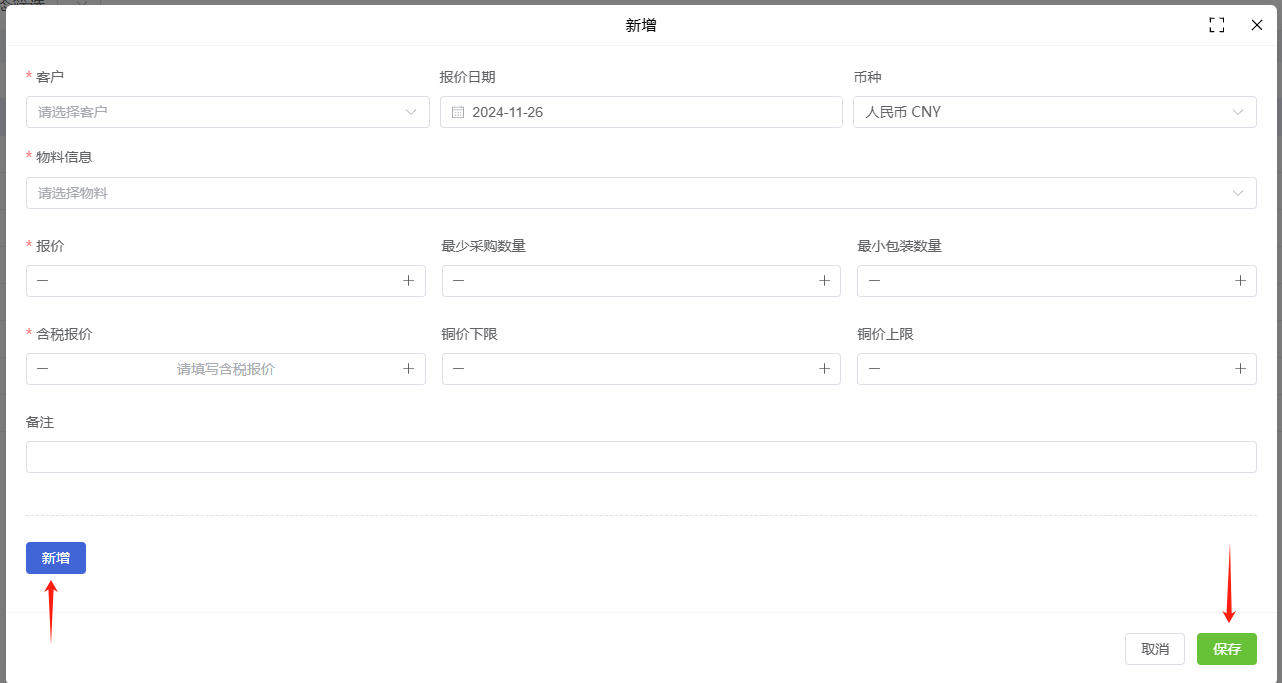Focus the 最少采购数量 number input
The width and height of the screenshot is (1282, 683).
tap(641, 281)
